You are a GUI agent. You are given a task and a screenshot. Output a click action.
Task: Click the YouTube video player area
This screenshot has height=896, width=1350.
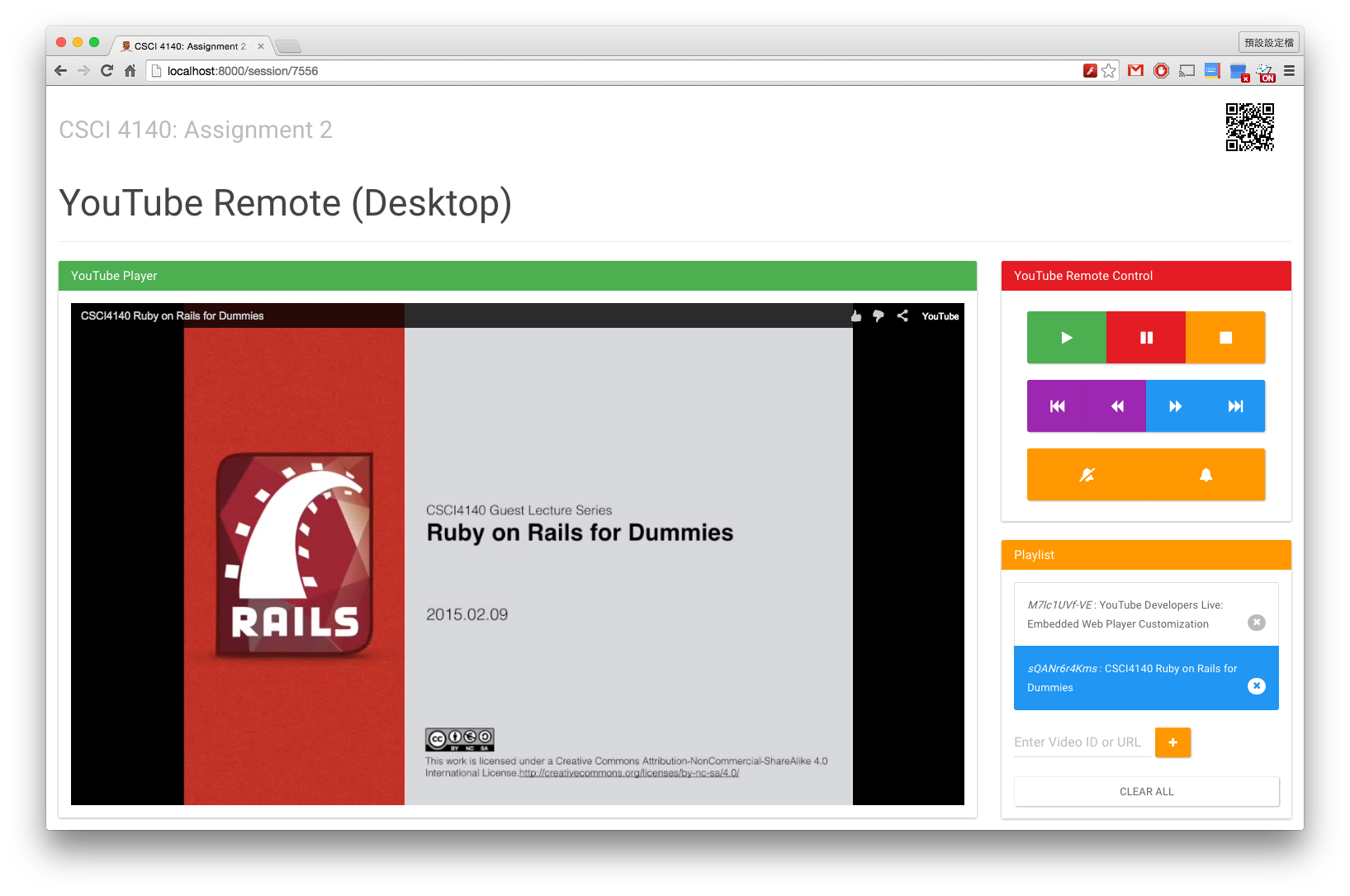point(518,554)
